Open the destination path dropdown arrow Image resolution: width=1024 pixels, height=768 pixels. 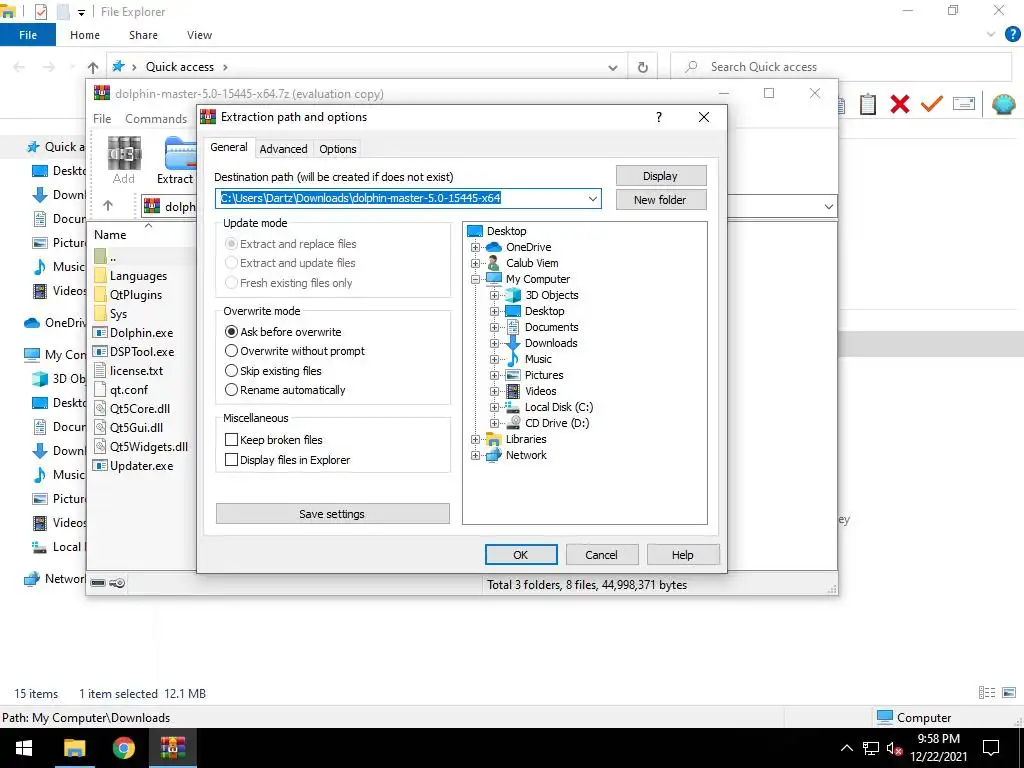[x=592, y=199]
